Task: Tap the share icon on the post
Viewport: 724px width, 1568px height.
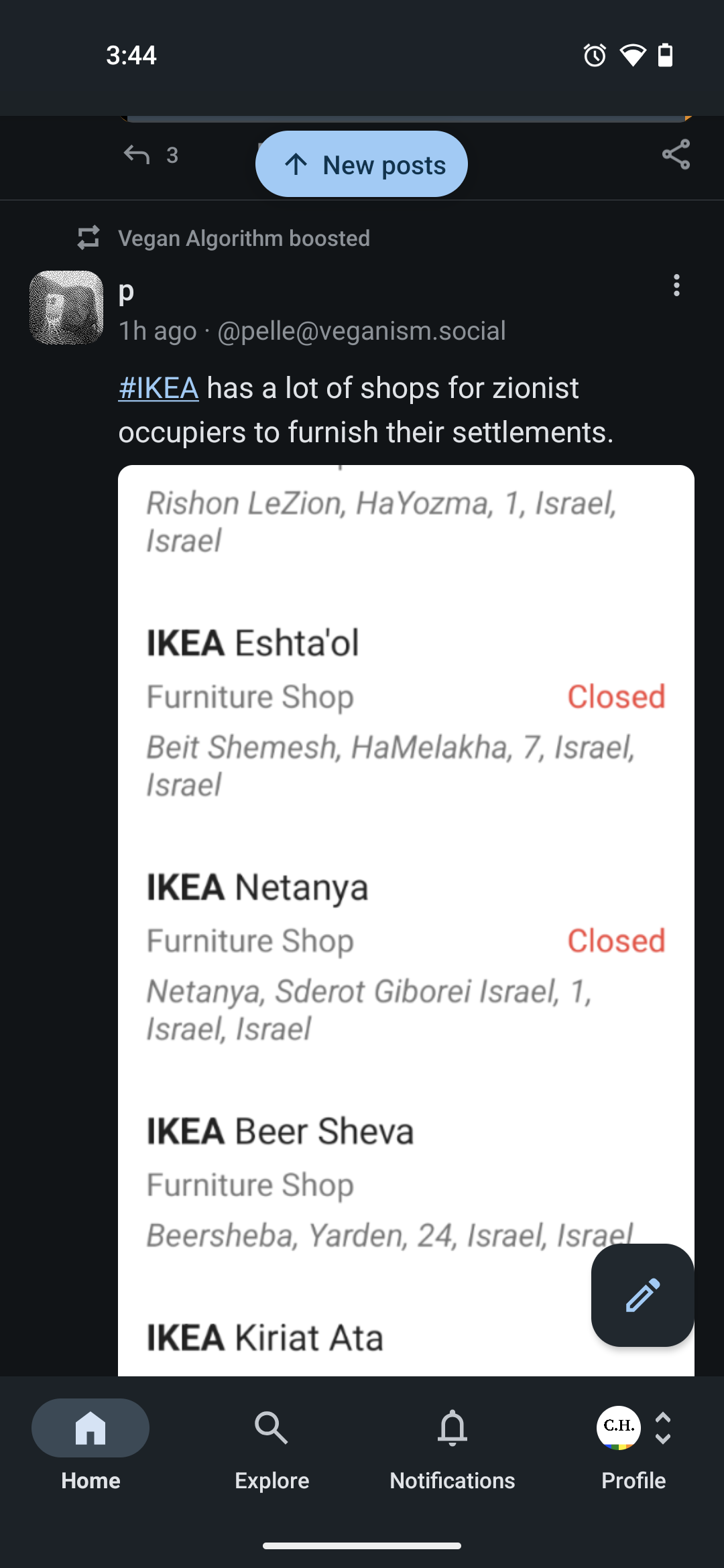Action: click(x=676, y=155)
